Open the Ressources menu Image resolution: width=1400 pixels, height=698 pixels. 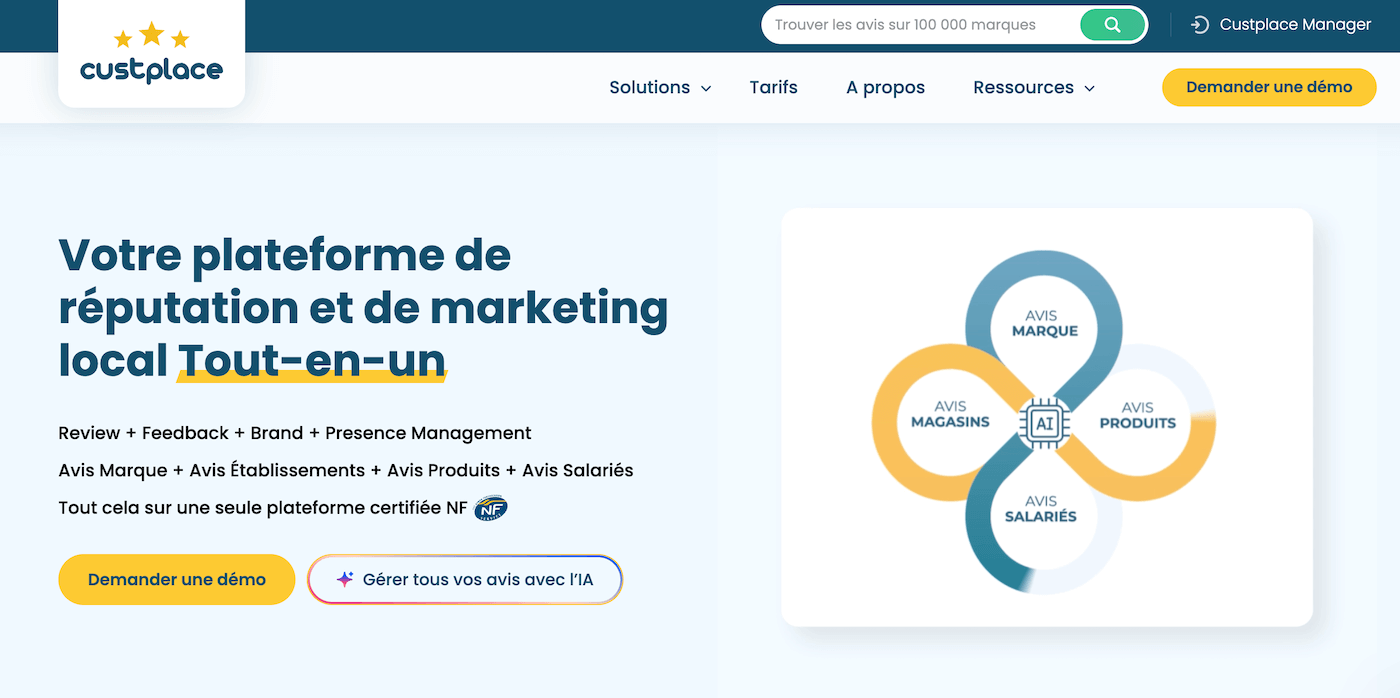coord(1023,88)
